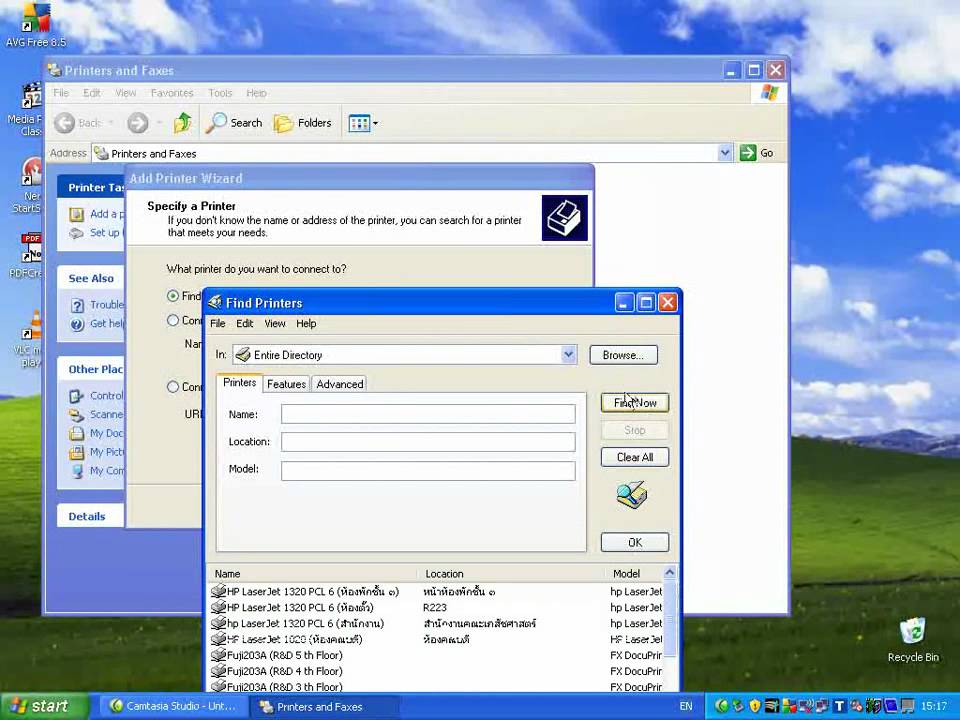Expand the Address bar dropdown arrow

coord(725,152)
